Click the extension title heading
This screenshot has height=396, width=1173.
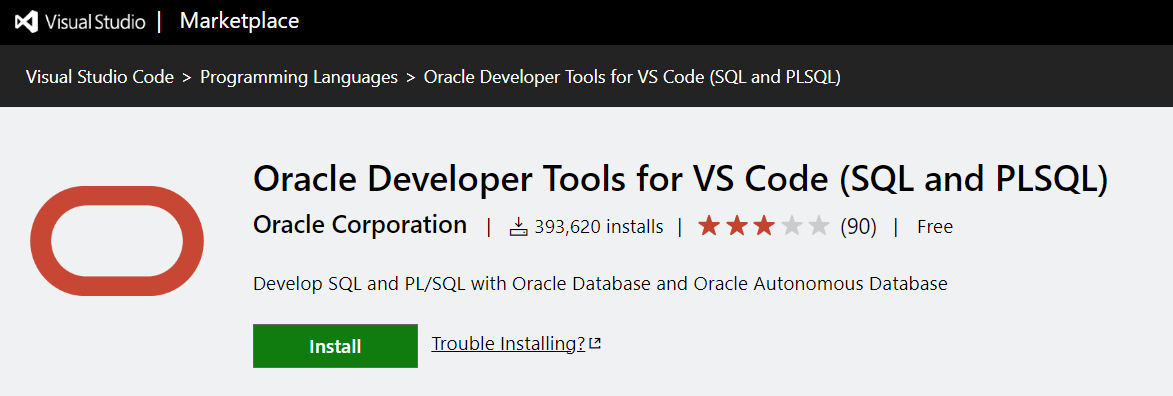[680, 181]
